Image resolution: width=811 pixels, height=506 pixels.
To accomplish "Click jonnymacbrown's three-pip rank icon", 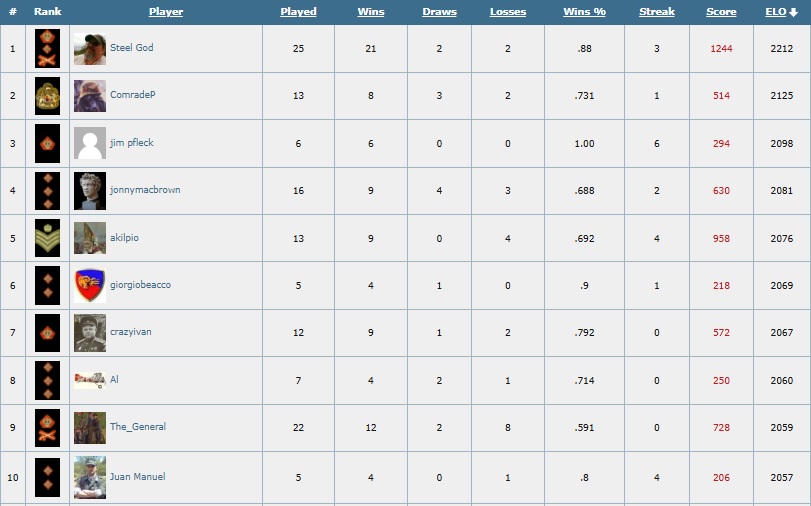I will [x=47, y=191].
